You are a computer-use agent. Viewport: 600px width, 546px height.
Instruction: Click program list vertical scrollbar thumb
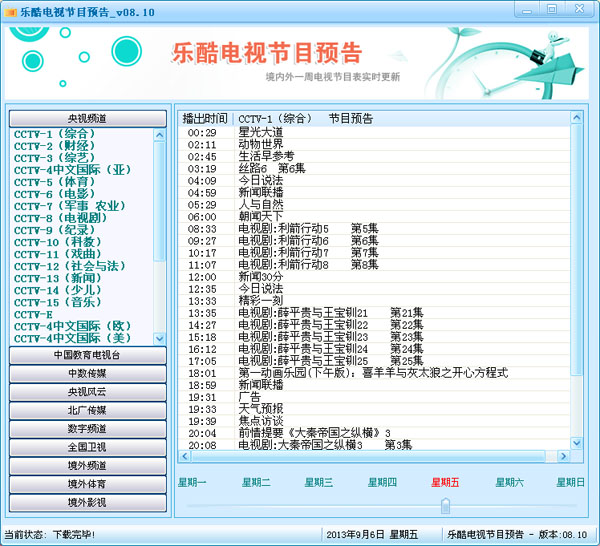point(576,249)
